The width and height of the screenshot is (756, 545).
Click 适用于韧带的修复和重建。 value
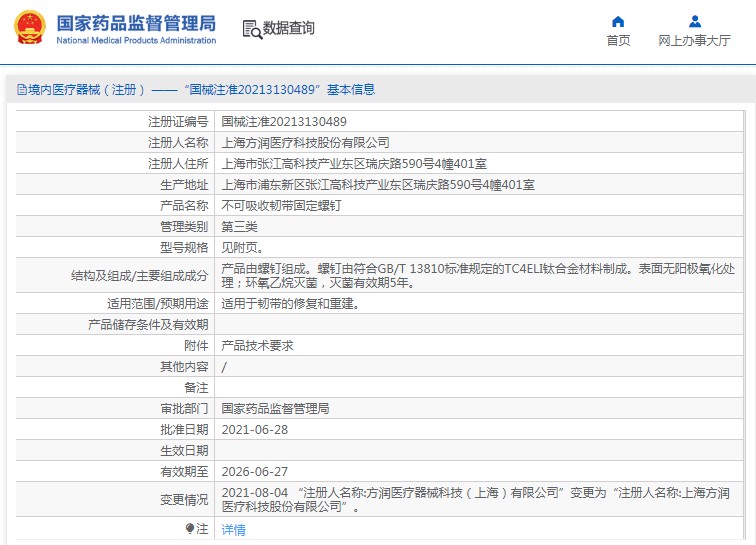[290, 304]
